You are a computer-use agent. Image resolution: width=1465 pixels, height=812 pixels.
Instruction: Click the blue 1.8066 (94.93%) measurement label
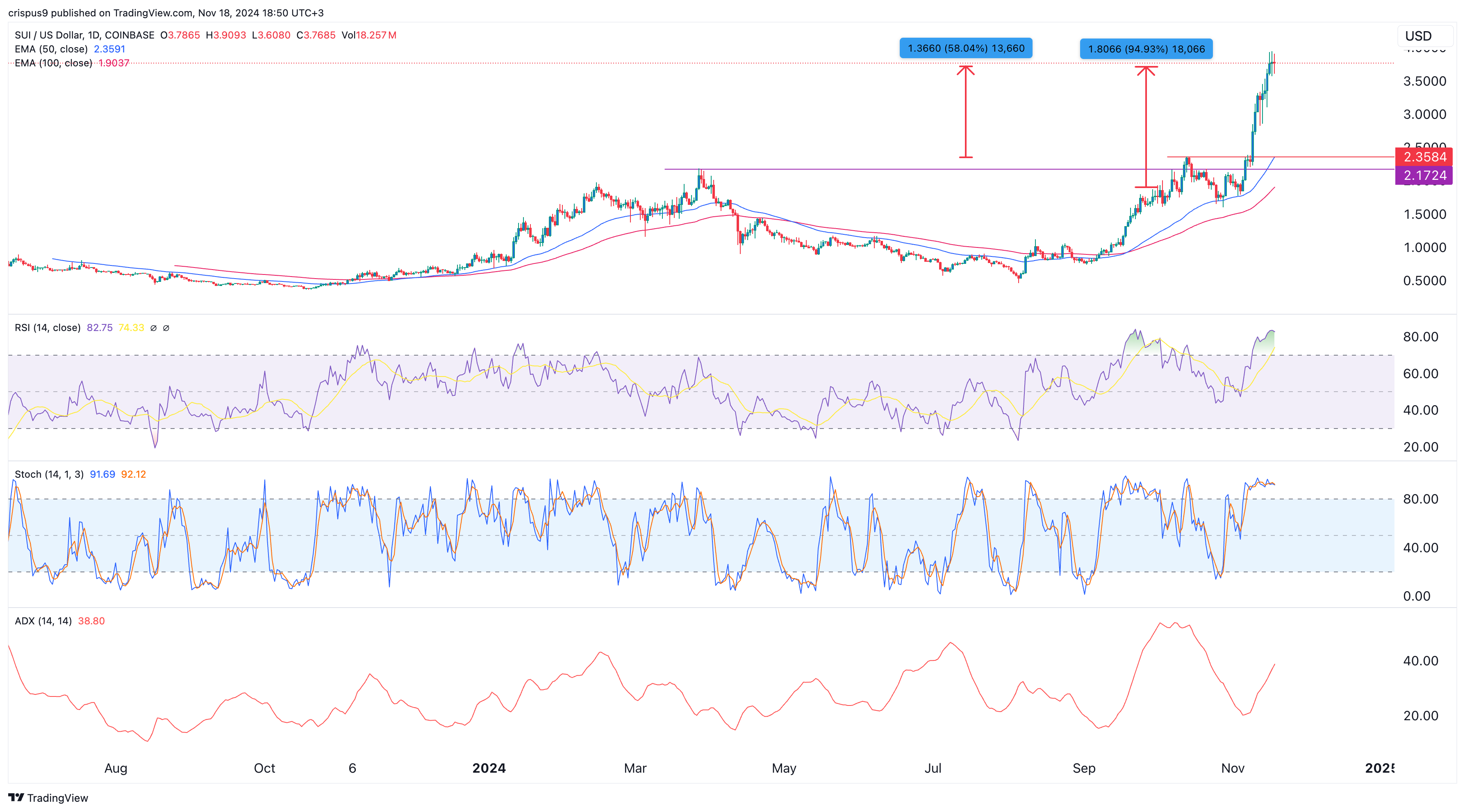click(1146, 49)
